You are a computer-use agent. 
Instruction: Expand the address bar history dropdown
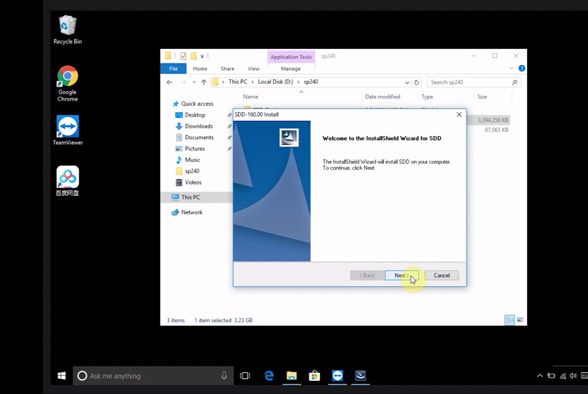click(407, 82)
